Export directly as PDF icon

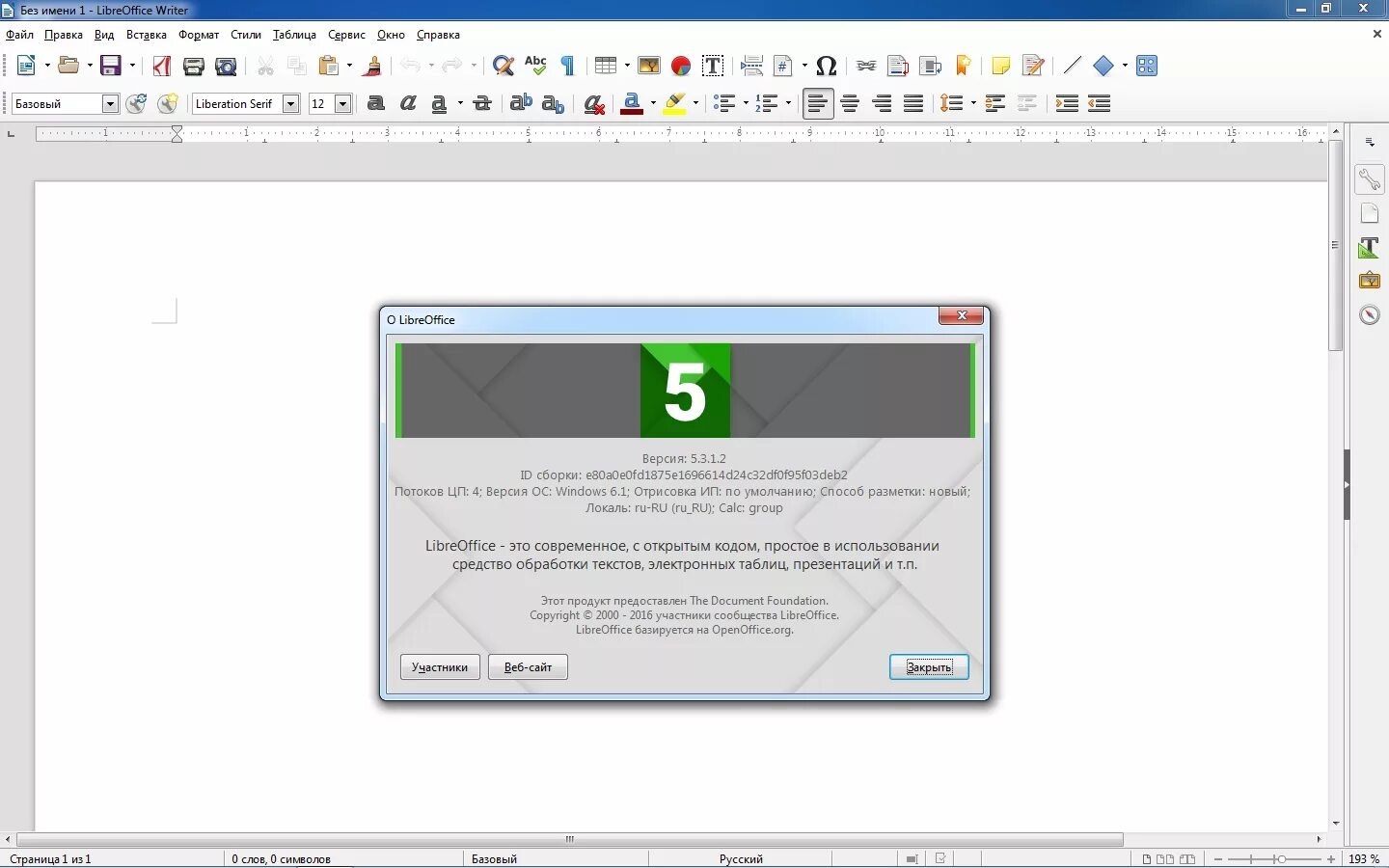click(162, 66)
